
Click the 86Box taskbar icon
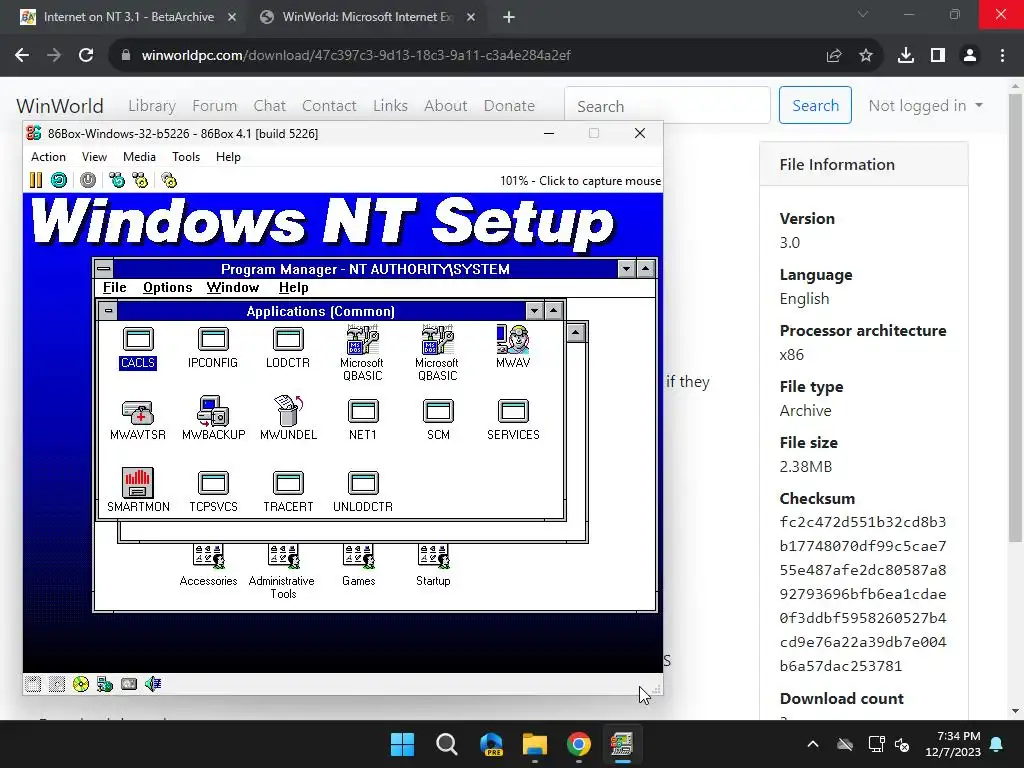[622, 744]
